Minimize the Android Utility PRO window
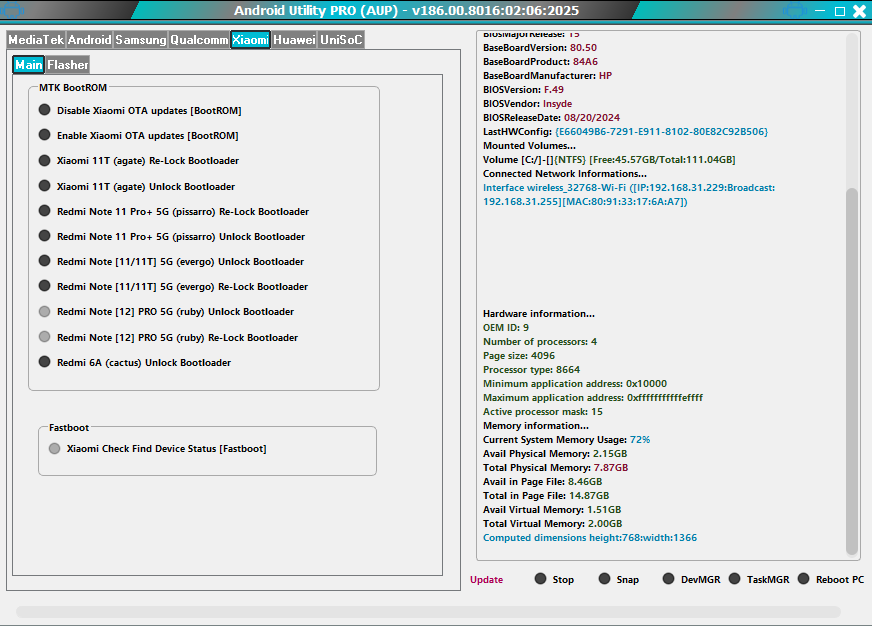Screen dimensions: 872x626 [820, 10]
